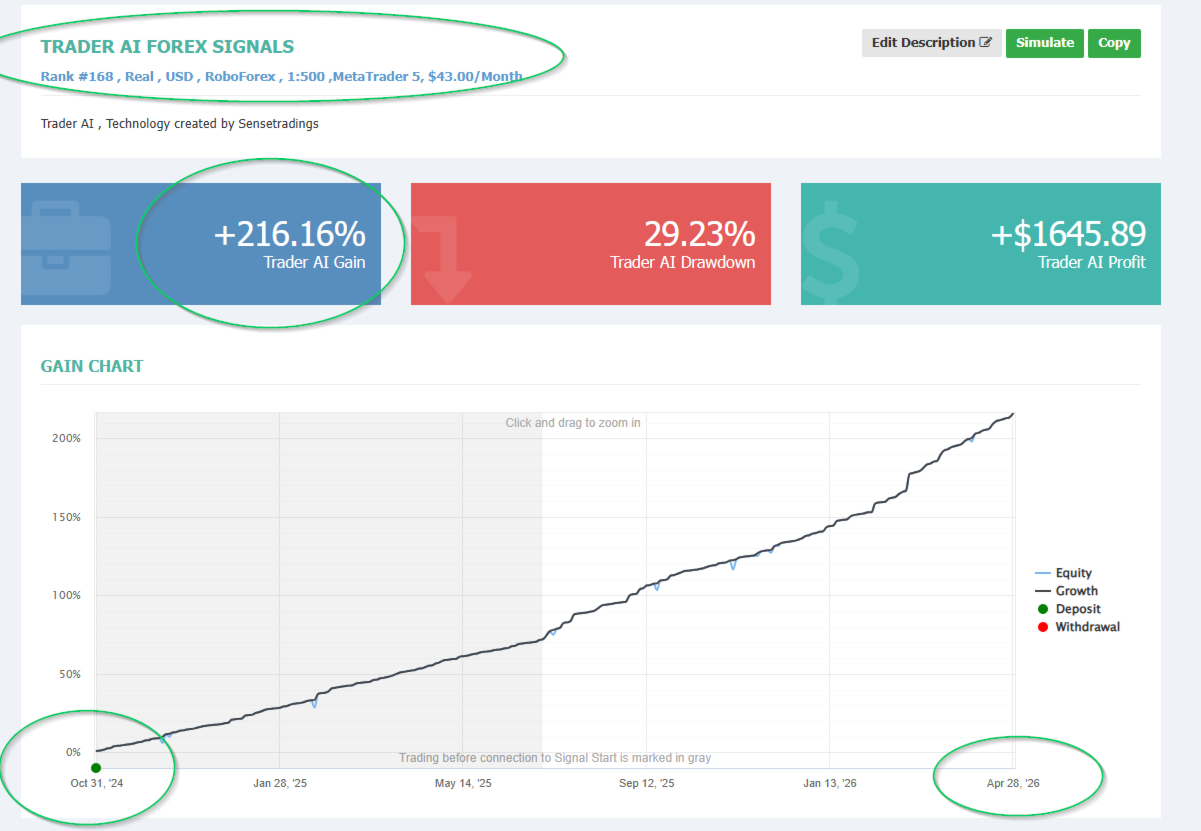Click the green deposit dot on the chart
The height and width of the screenshot is (831, 1201).
coord(96,767)
